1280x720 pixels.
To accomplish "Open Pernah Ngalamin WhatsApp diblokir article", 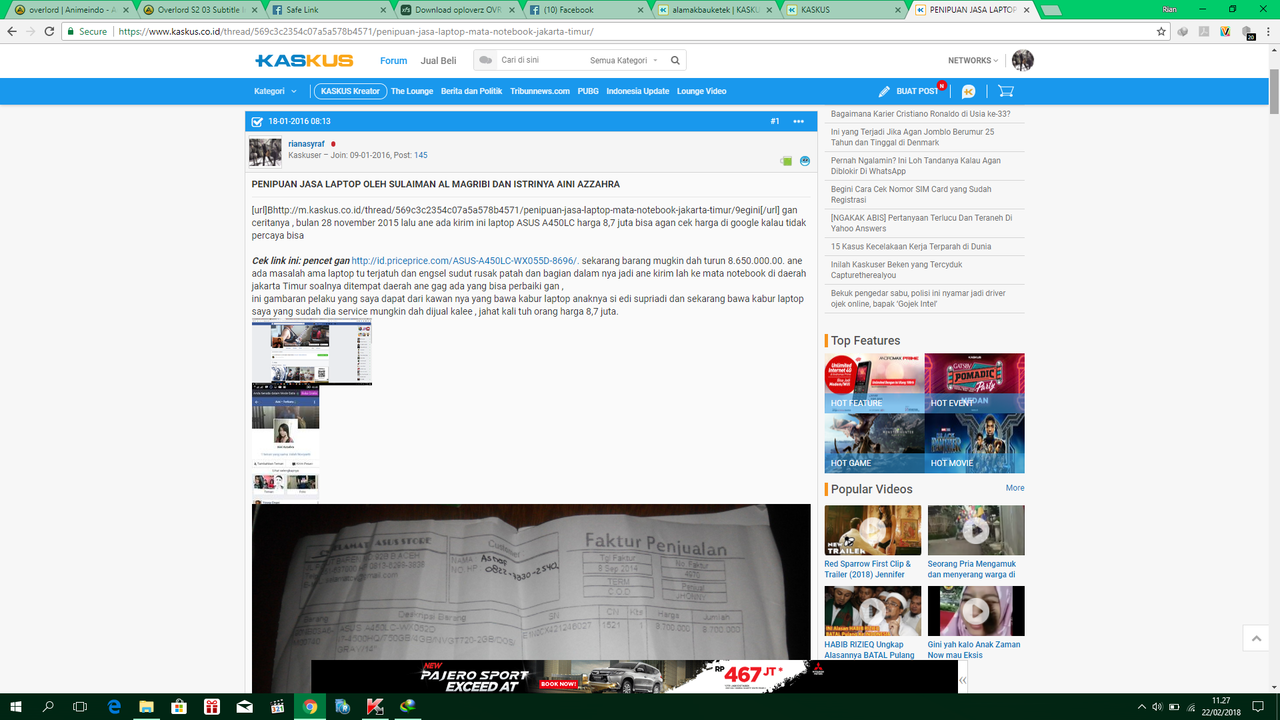I will click(x=915, y=165).
